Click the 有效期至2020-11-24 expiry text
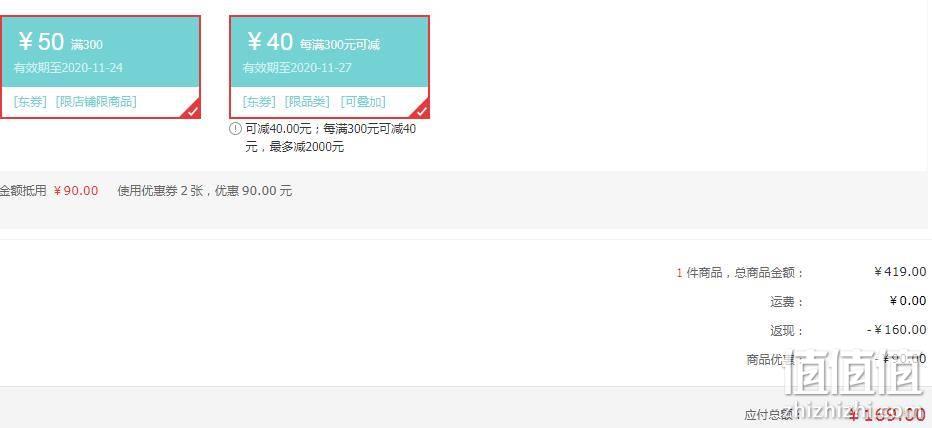932x428 pixels. (68, 68)
